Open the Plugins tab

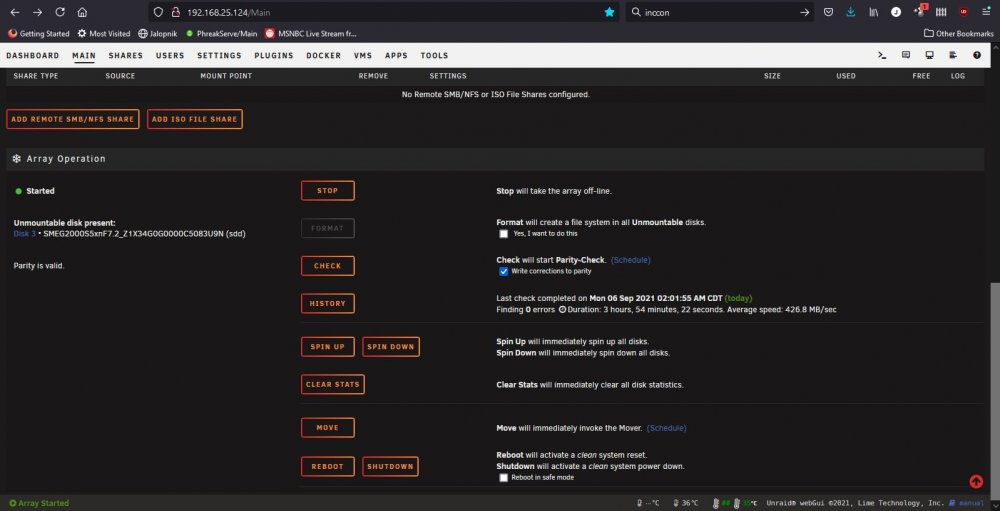274,56
